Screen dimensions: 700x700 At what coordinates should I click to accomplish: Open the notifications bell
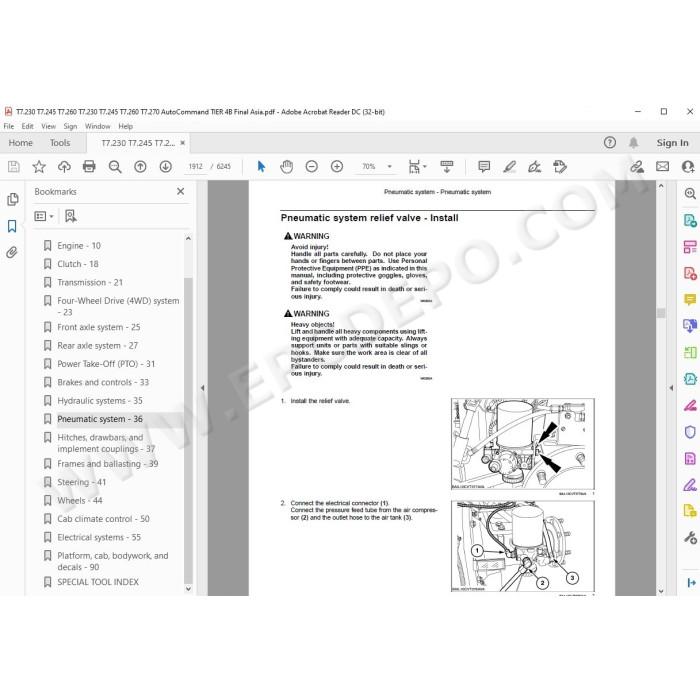pyautogui.click(x=633, y=142)
